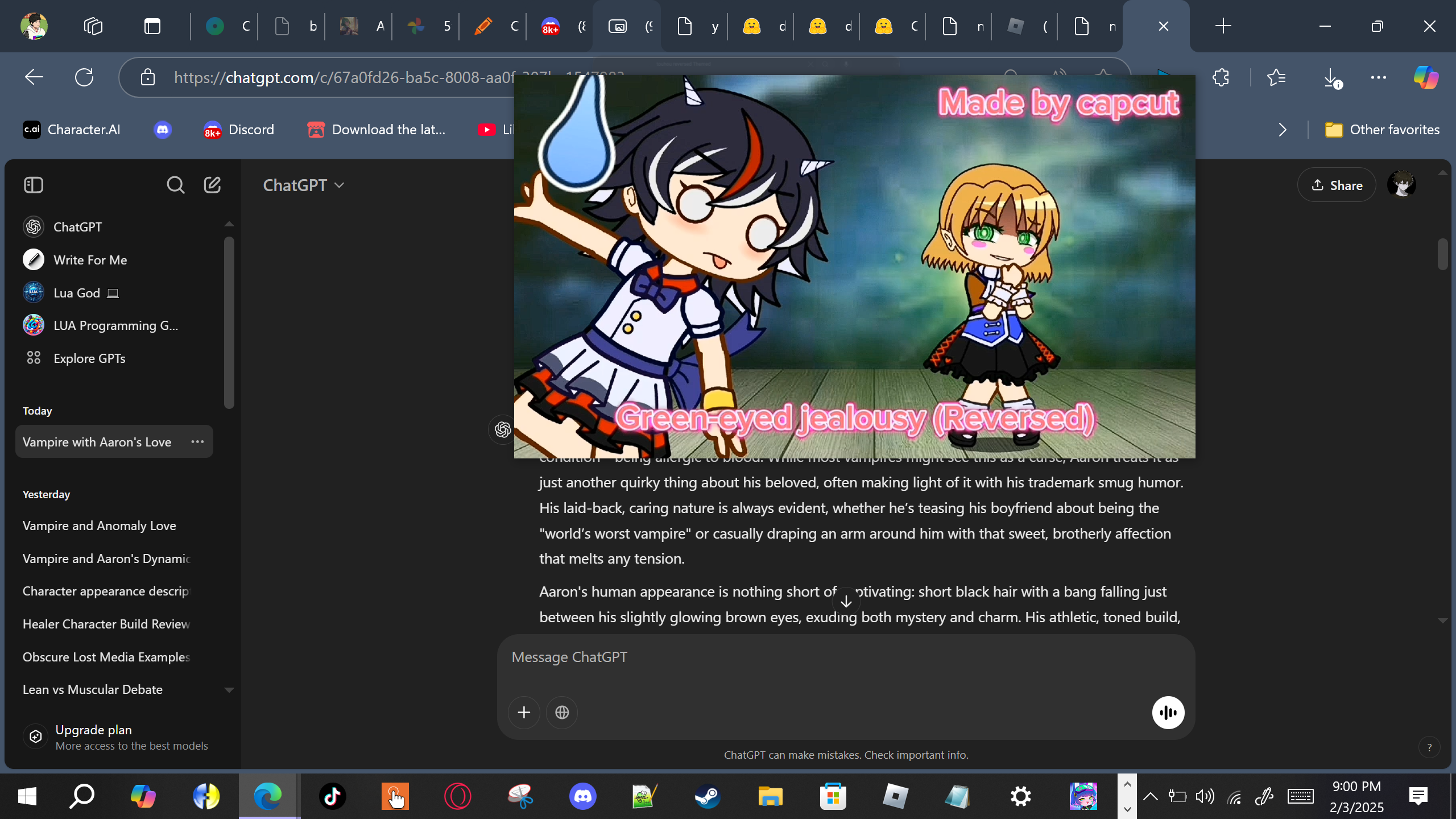Screen dimensions: 1456x819
Task: Click the Share conversation button
Action: 1337,185
